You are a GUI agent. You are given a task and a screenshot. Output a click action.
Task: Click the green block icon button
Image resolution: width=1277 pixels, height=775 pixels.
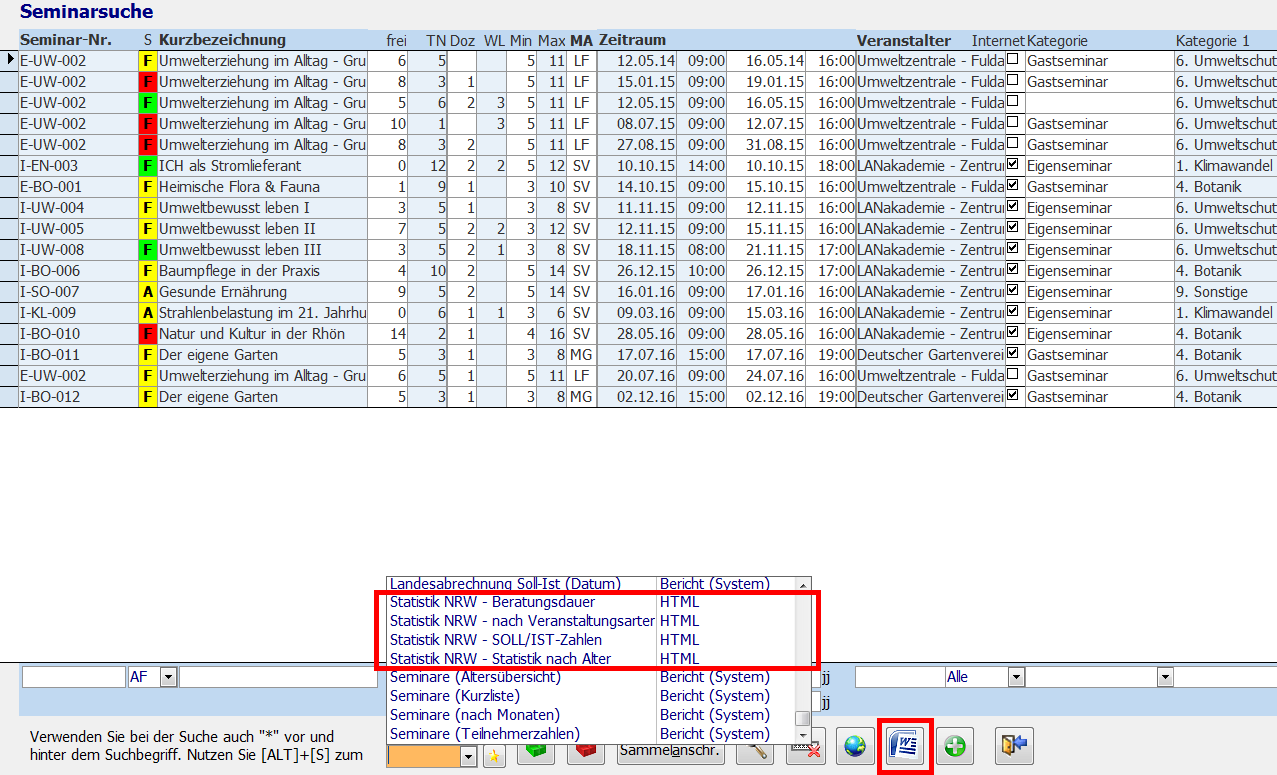pyautogui.click(x=536, y=752)
